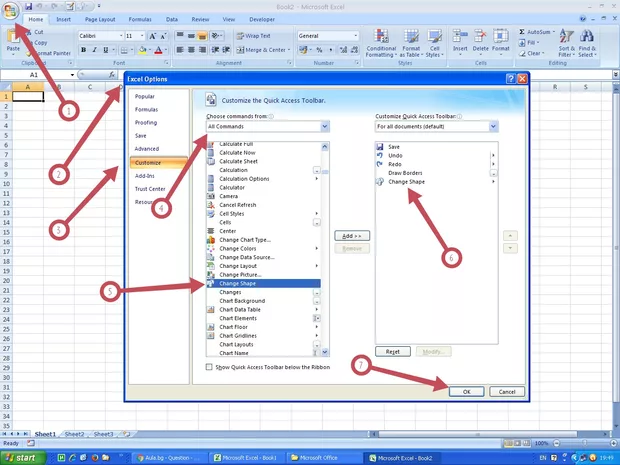Click the Add >> button
Image resolution: width=620 pixels, height=465 pixels.
click(x=352, y=236)
